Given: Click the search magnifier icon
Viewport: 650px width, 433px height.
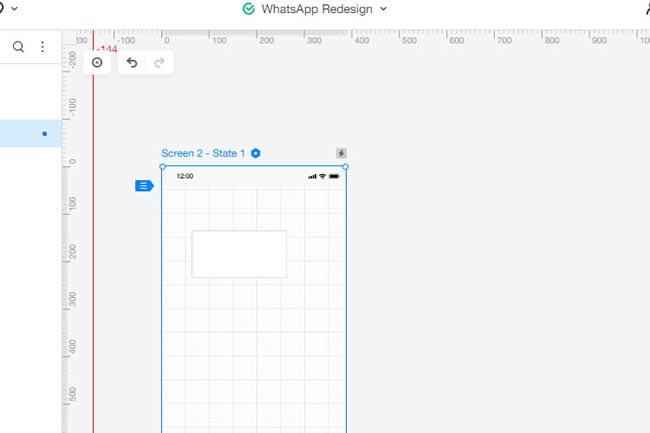Looking at the screenshot, I should (x=18, y=46).
